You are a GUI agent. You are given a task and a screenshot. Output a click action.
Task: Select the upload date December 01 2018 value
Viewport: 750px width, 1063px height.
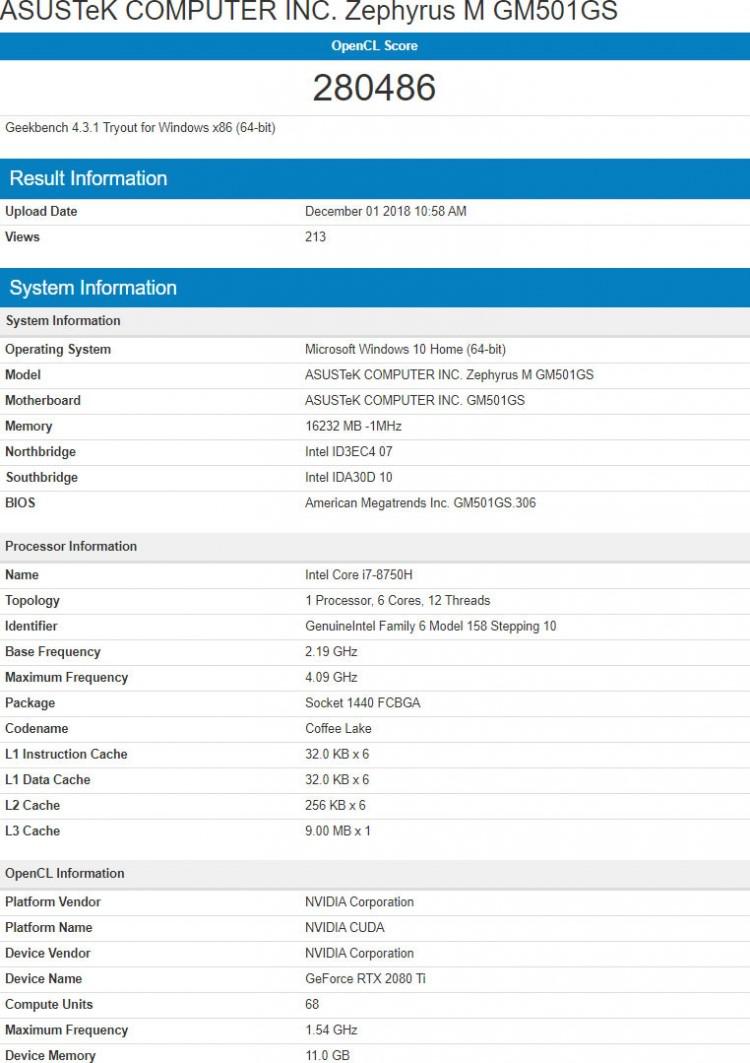pyautogui.click(x=385, y=212)
